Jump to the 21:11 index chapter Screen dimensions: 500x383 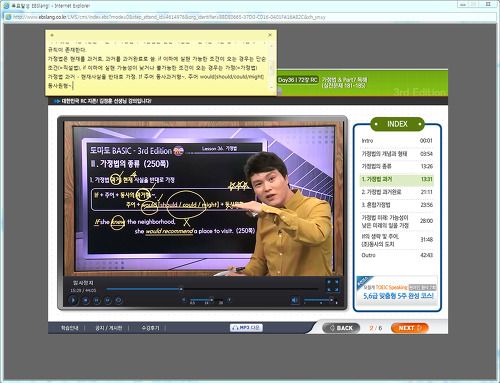(x=397, y=192)
